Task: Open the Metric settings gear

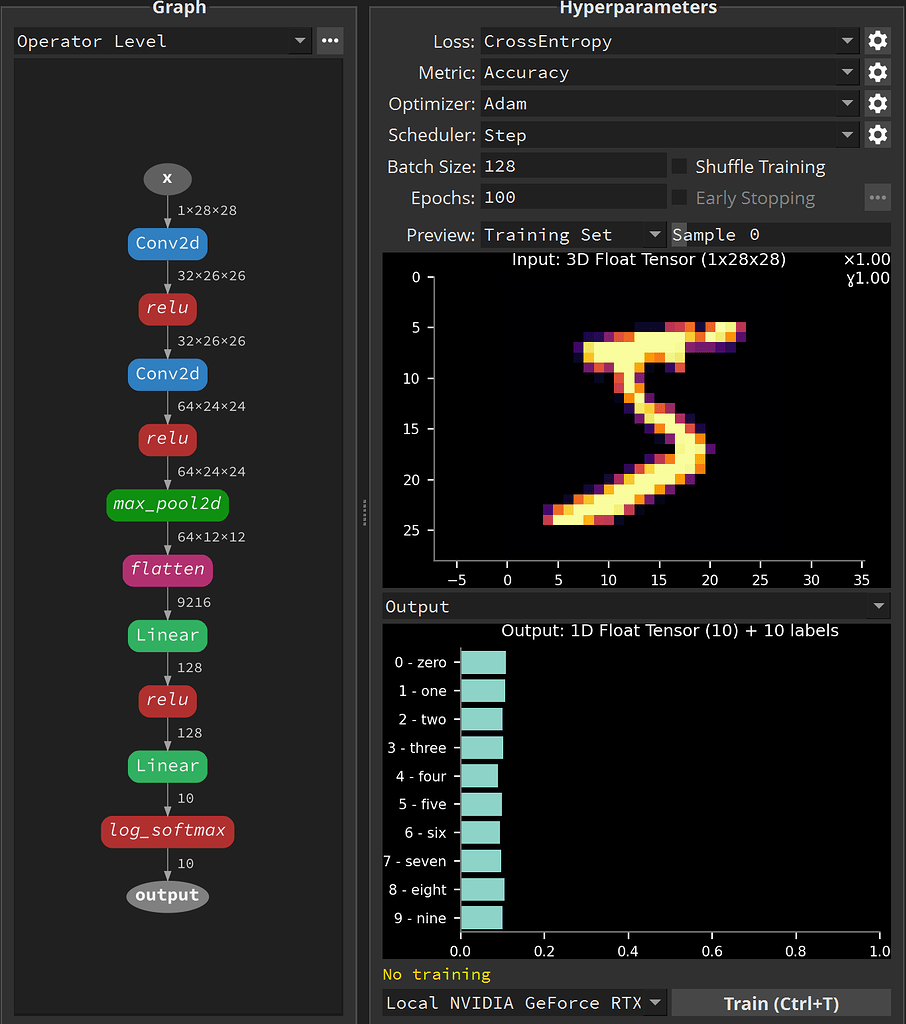Action: tap(877, 72)
